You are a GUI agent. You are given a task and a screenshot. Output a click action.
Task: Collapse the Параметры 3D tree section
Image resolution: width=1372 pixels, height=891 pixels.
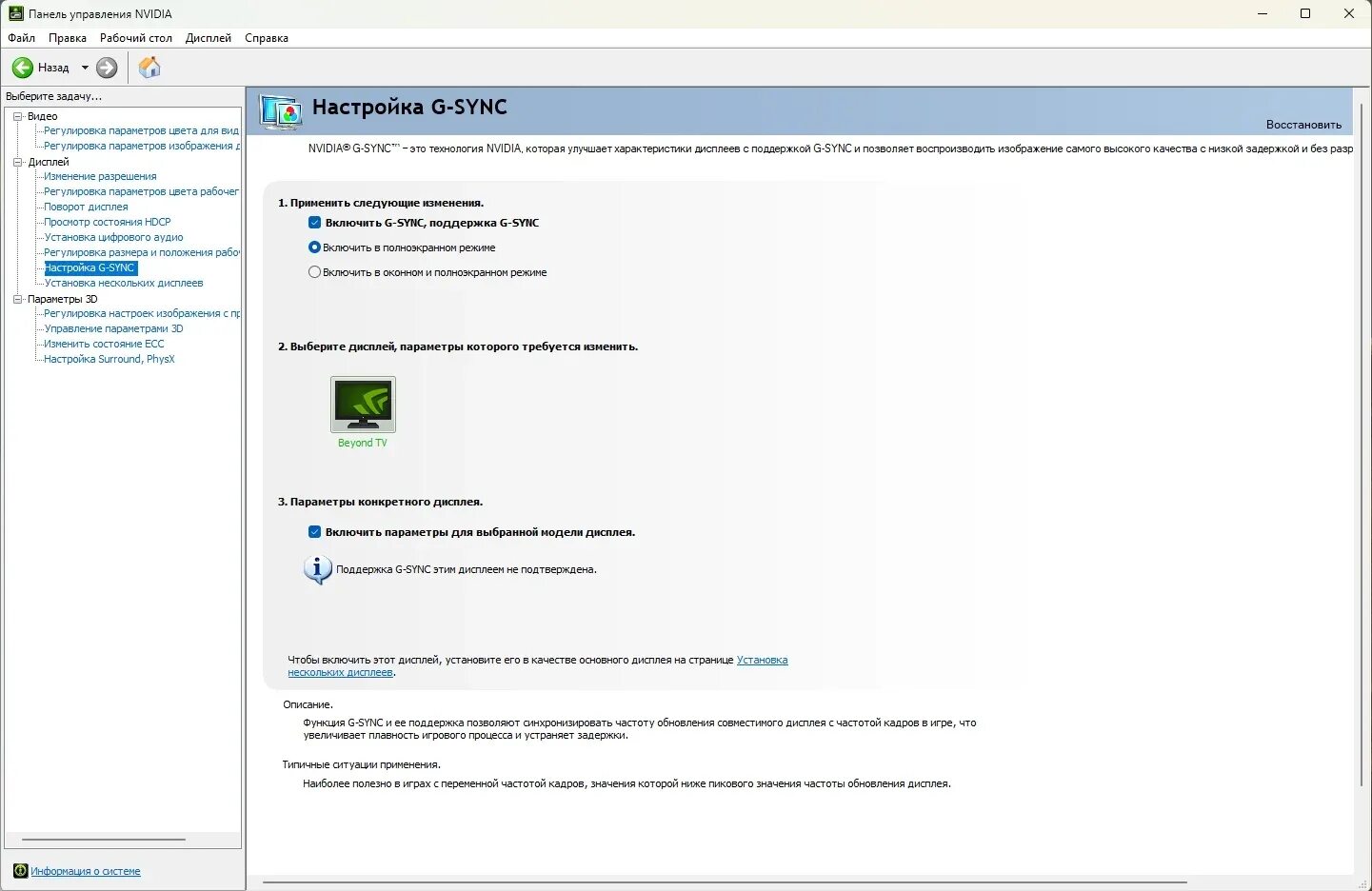(x=17, y=299)
